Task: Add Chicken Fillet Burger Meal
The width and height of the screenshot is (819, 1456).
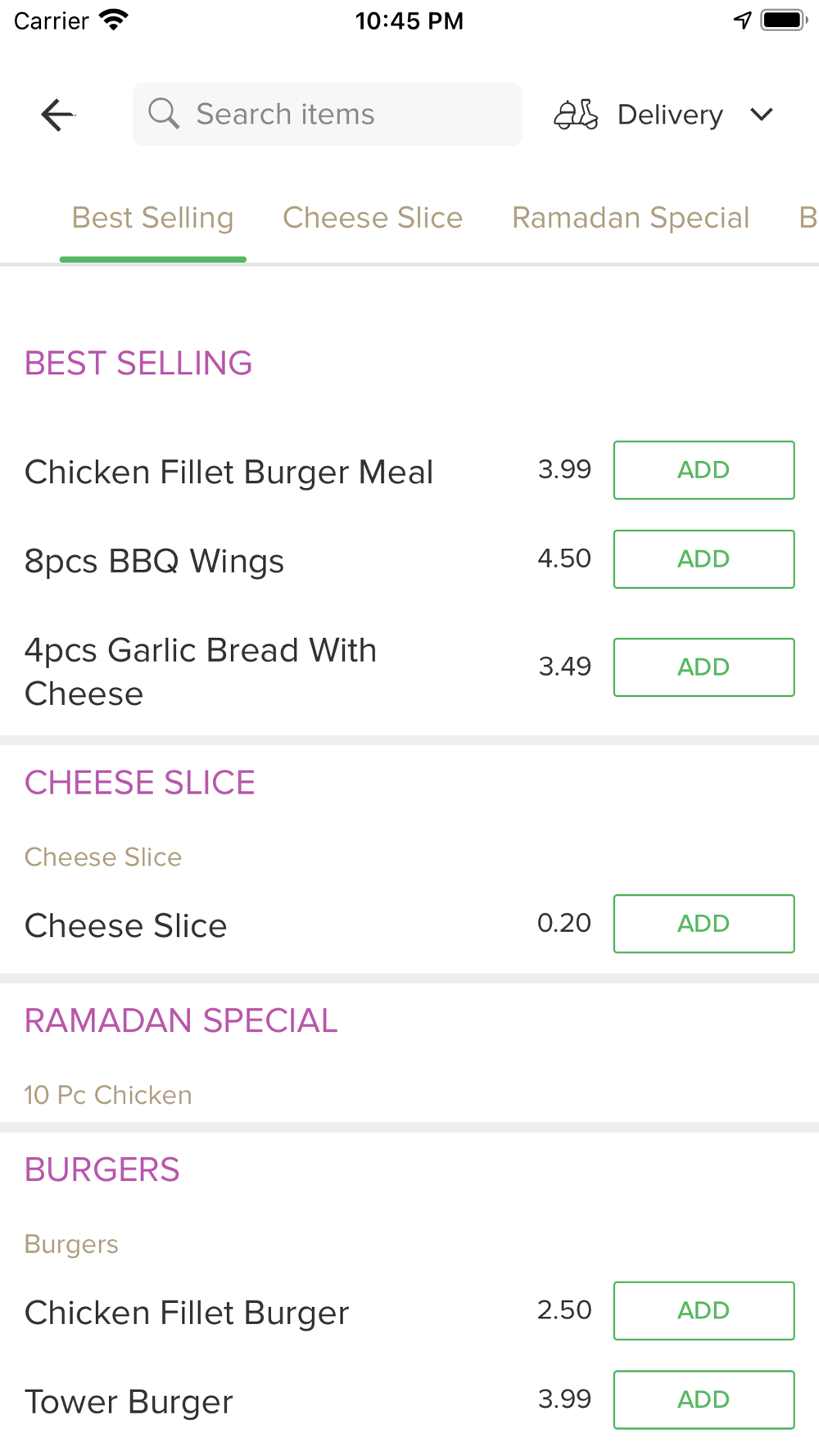Action: point(704,470)
